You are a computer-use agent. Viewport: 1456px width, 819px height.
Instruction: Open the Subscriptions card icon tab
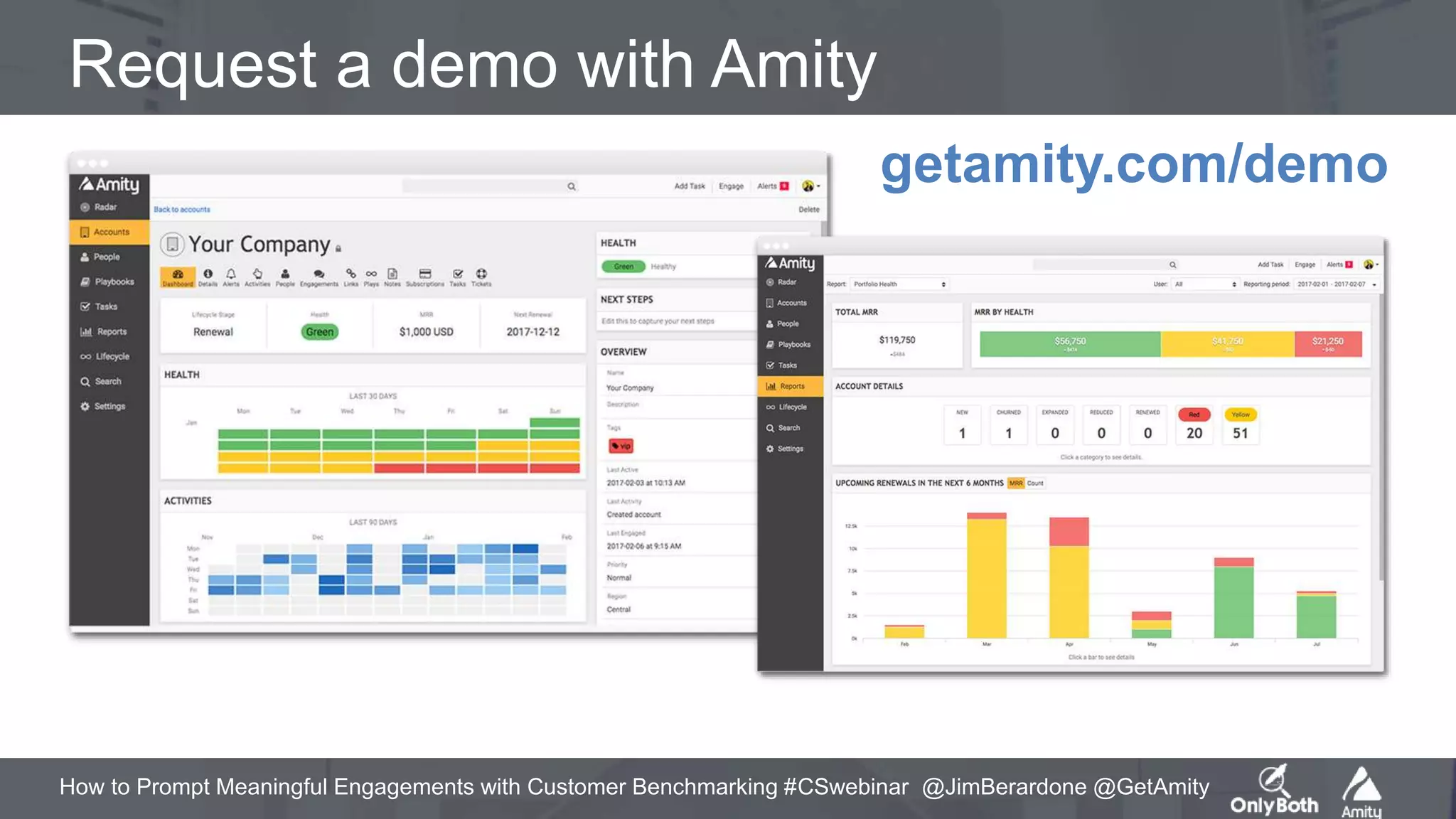(x=425, y=277)
